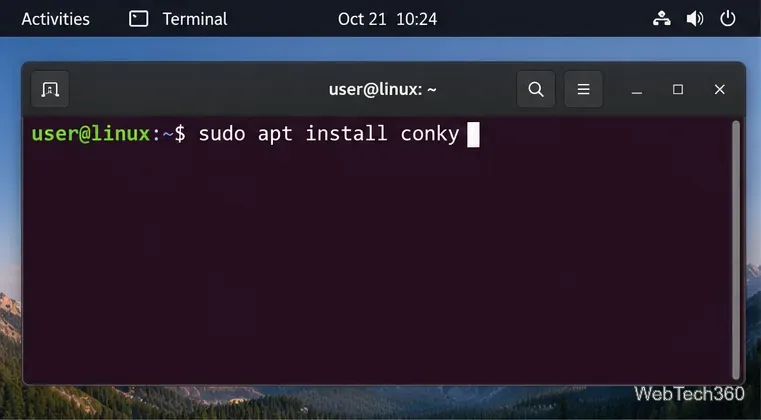Open a new terminal tab

(x=50, y=89)
